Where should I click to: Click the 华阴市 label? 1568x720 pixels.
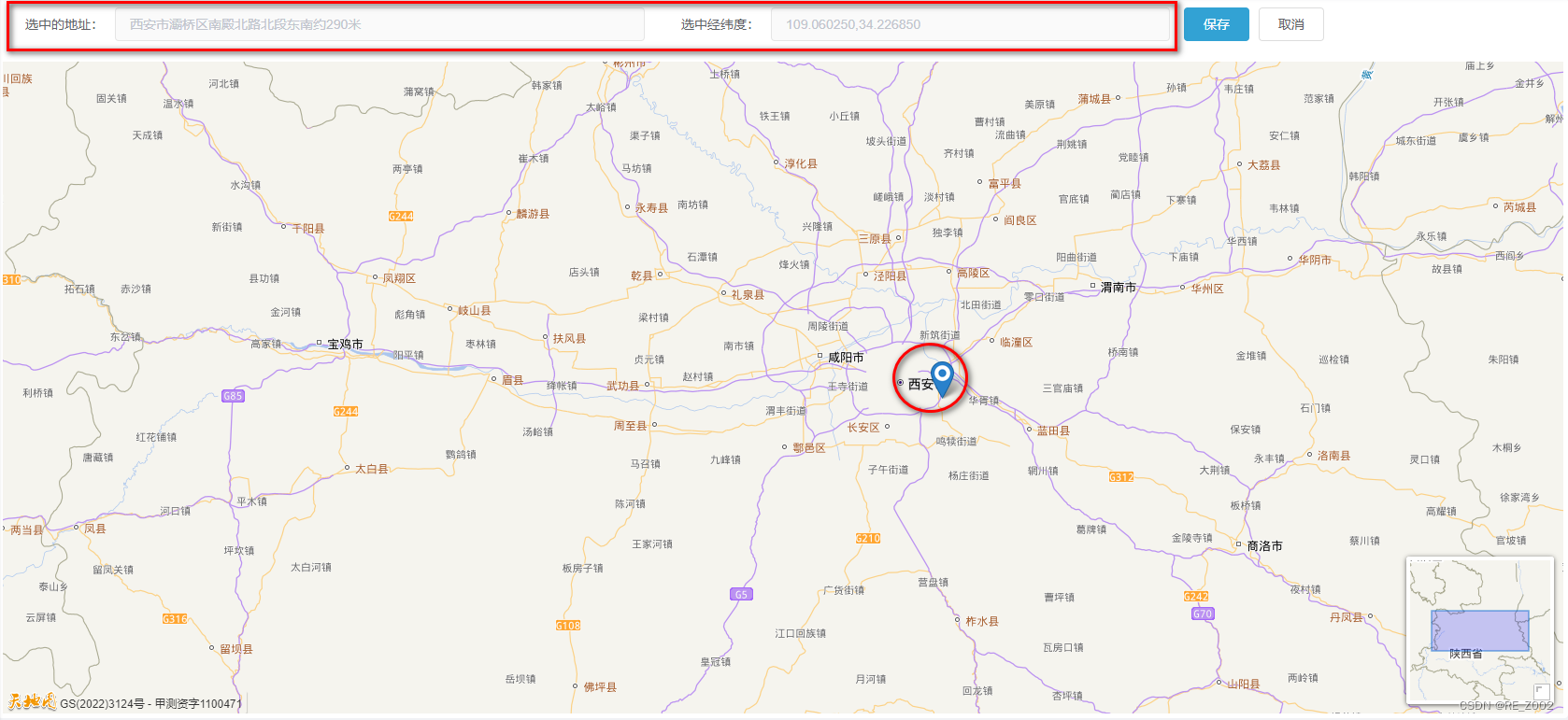(1315, 261)
